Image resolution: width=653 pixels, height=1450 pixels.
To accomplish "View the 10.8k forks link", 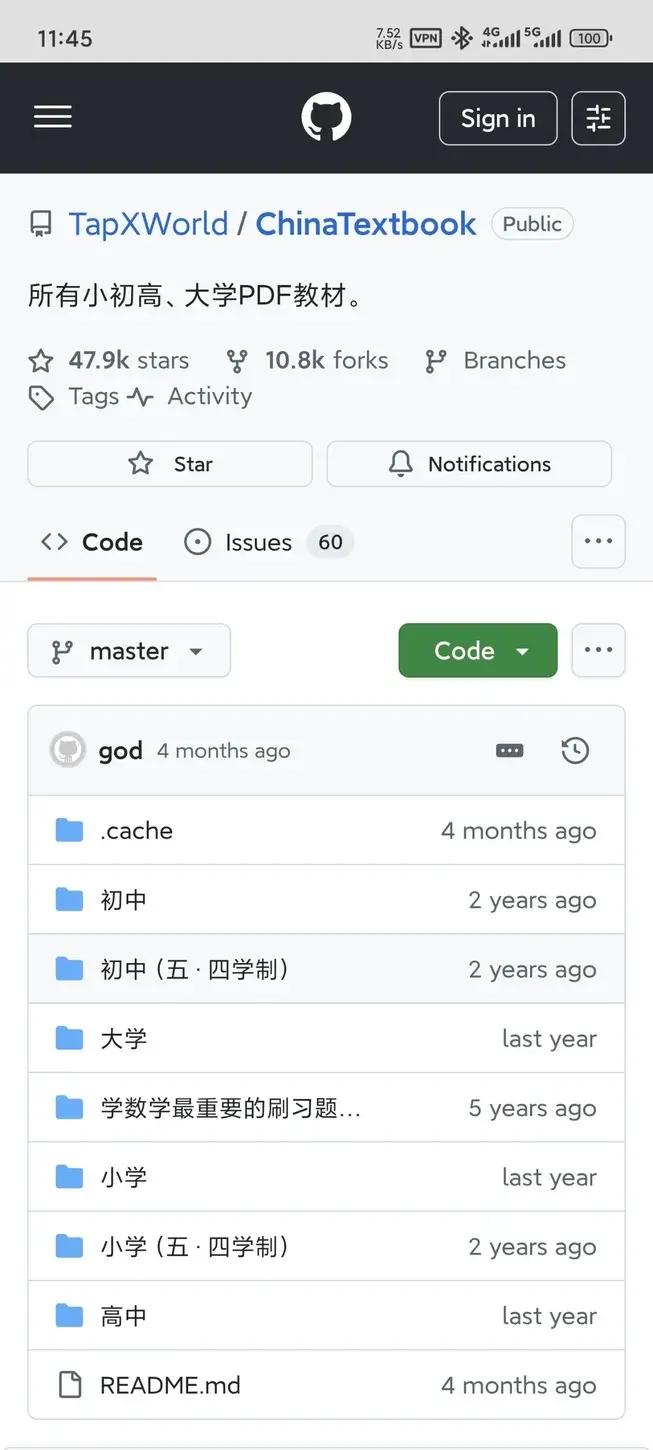I will coord(308,360).
